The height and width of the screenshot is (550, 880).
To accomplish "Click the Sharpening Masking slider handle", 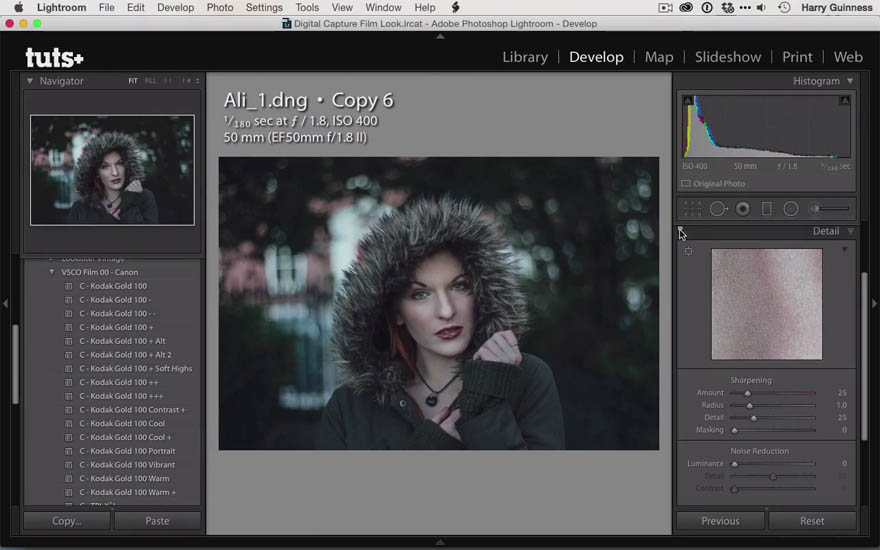I will coord(734,430).
